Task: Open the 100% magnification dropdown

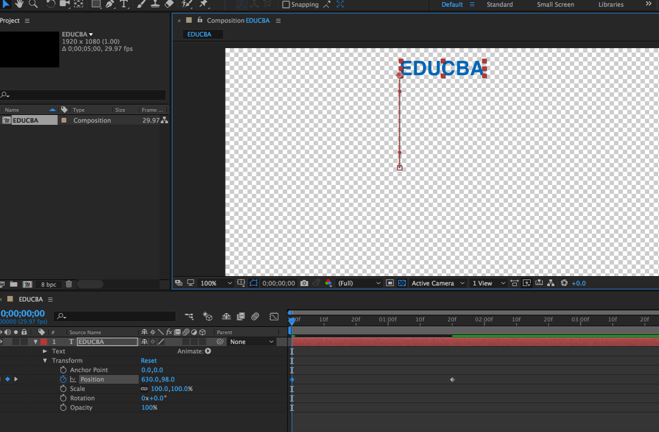Action: tap(216, 283)
